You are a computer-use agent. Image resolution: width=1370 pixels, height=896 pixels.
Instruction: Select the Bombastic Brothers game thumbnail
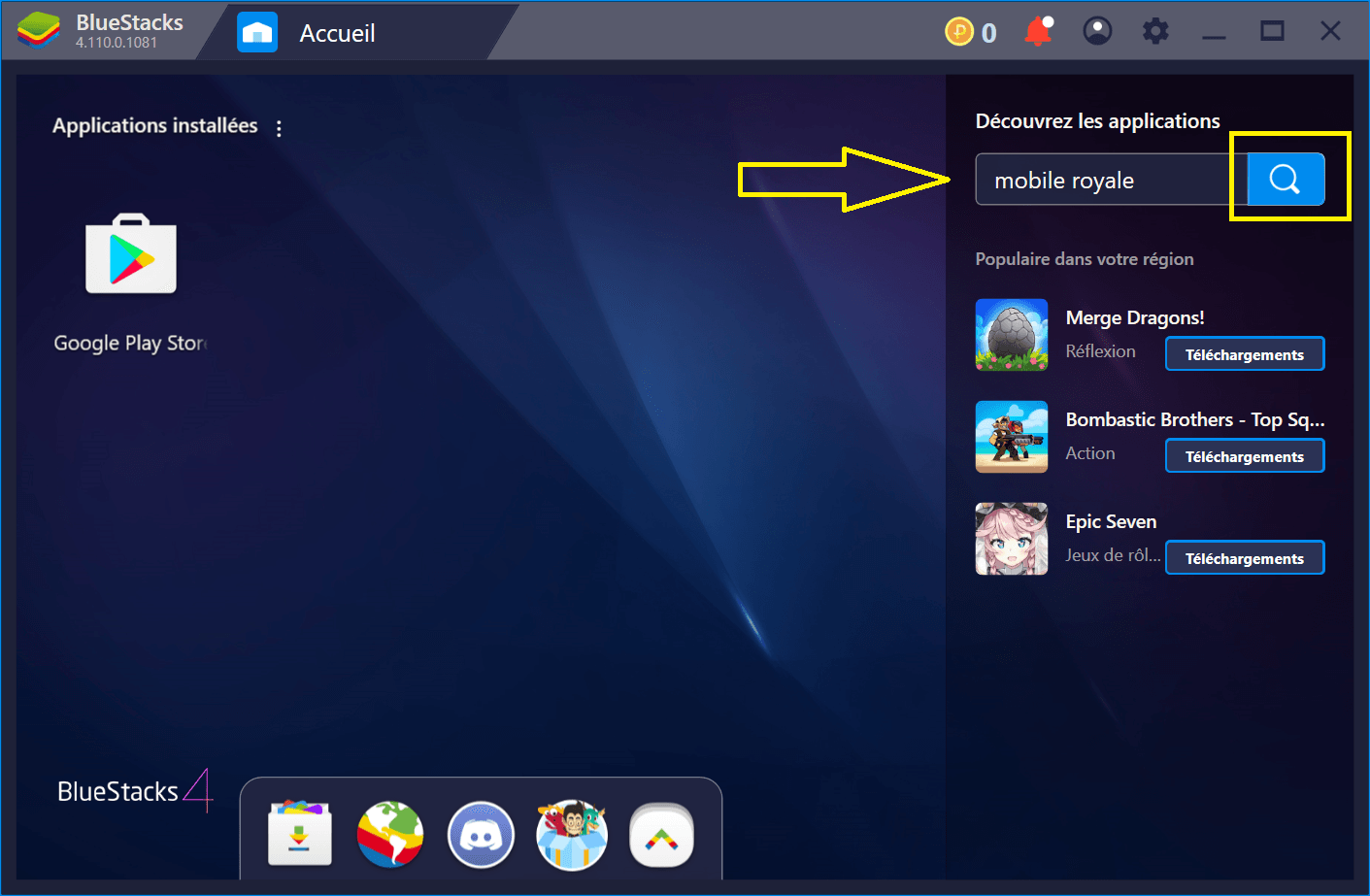pos(1012,437)
